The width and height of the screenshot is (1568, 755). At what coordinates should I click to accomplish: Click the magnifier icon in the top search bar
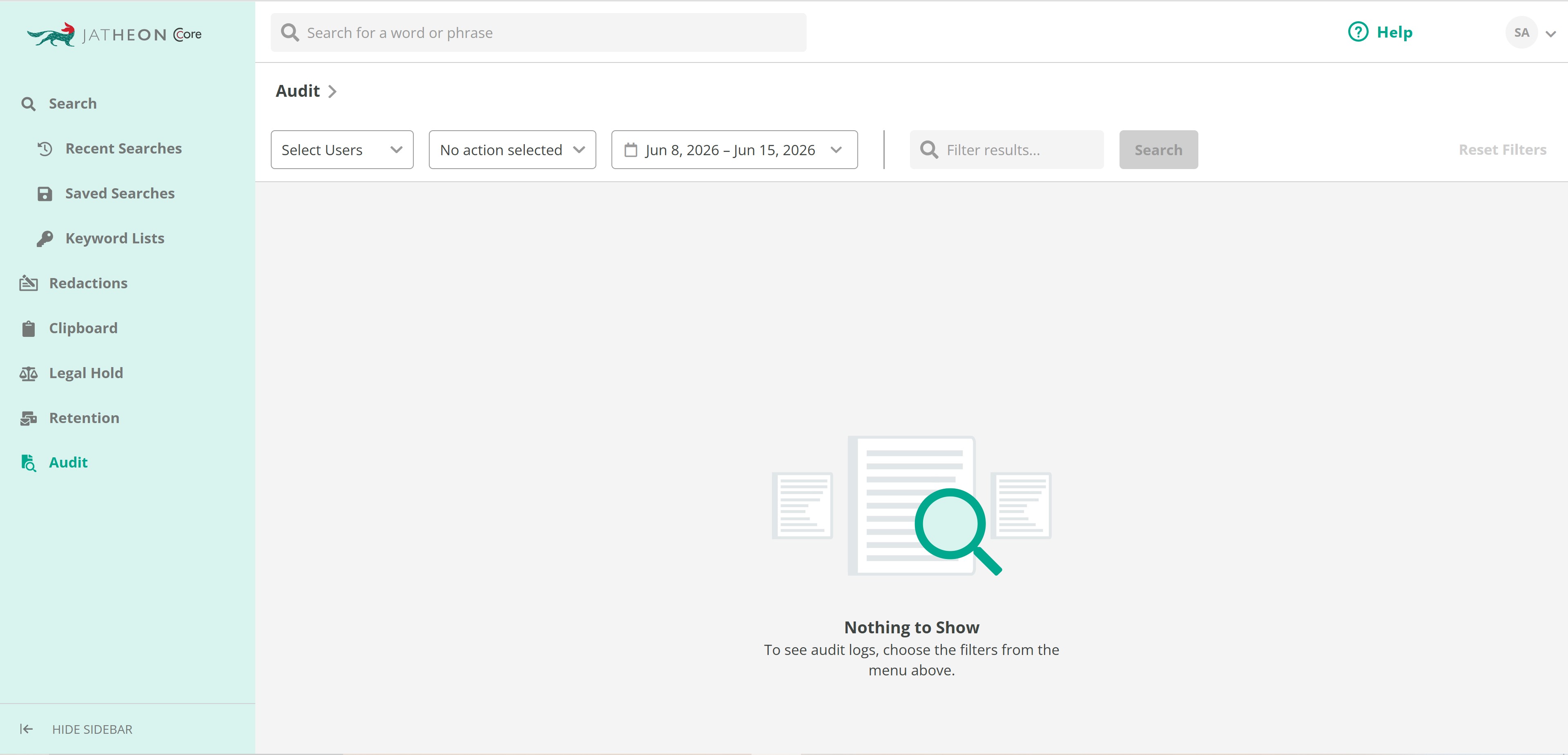(290, 32)
